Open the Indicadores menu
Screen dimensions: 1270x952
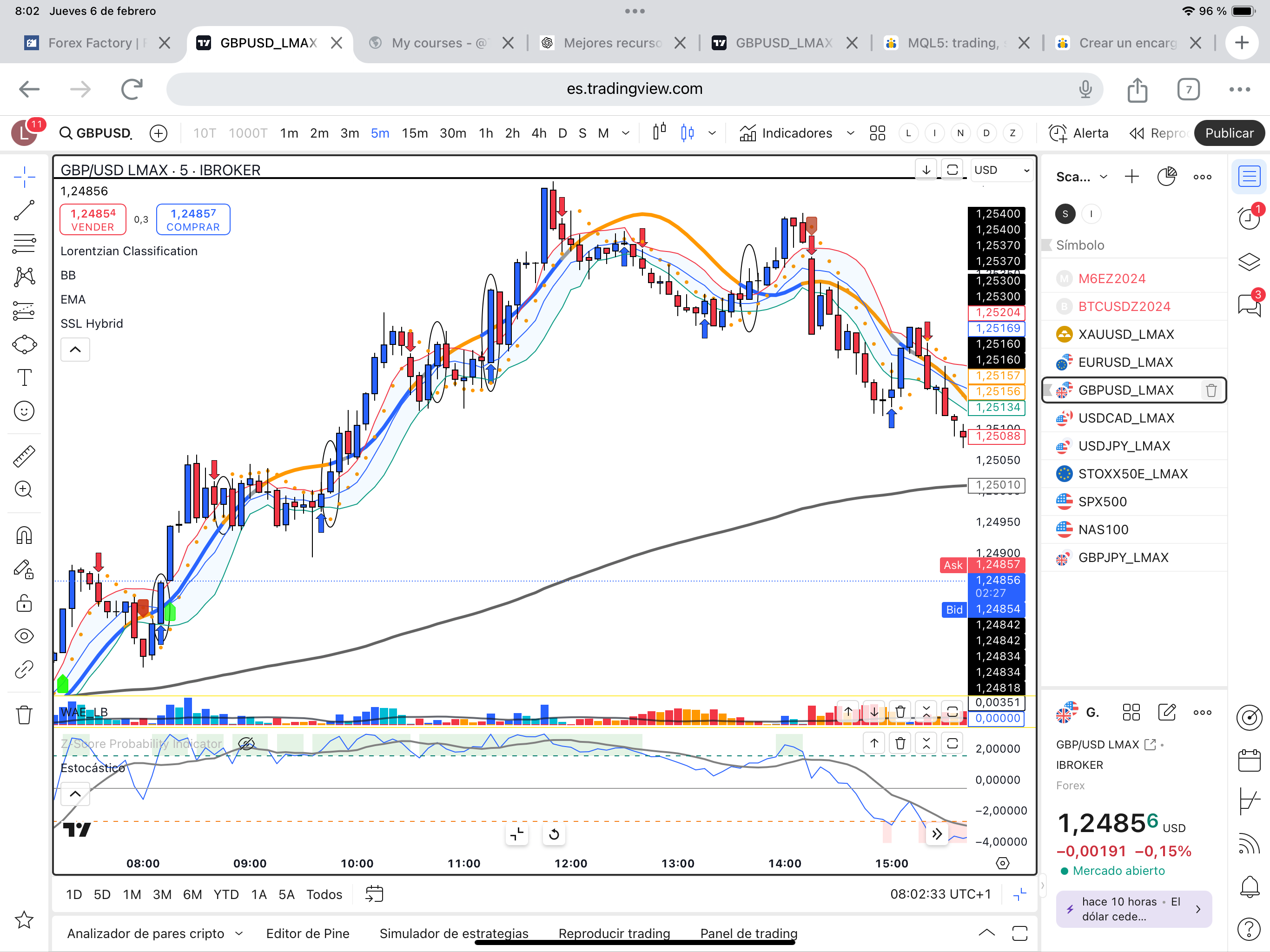coord(786,133)
